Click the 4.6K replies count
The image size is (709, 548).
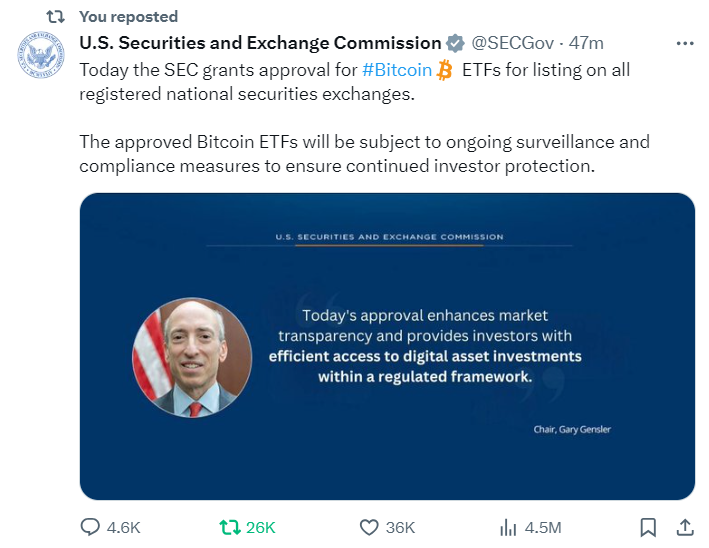click(x=124, y=527)
